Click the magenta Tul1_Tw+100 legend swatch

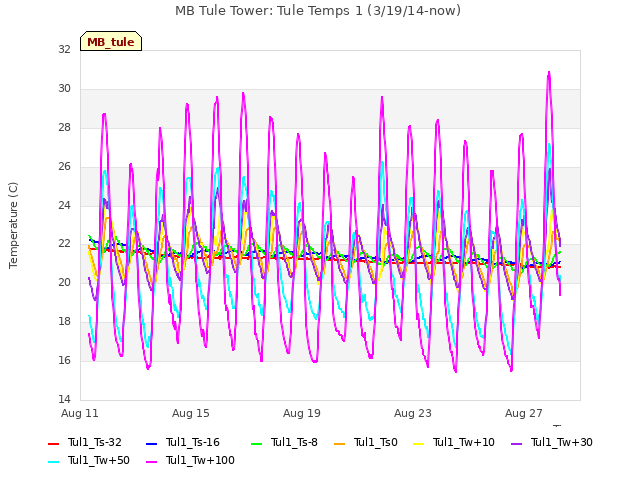[151, 462]
